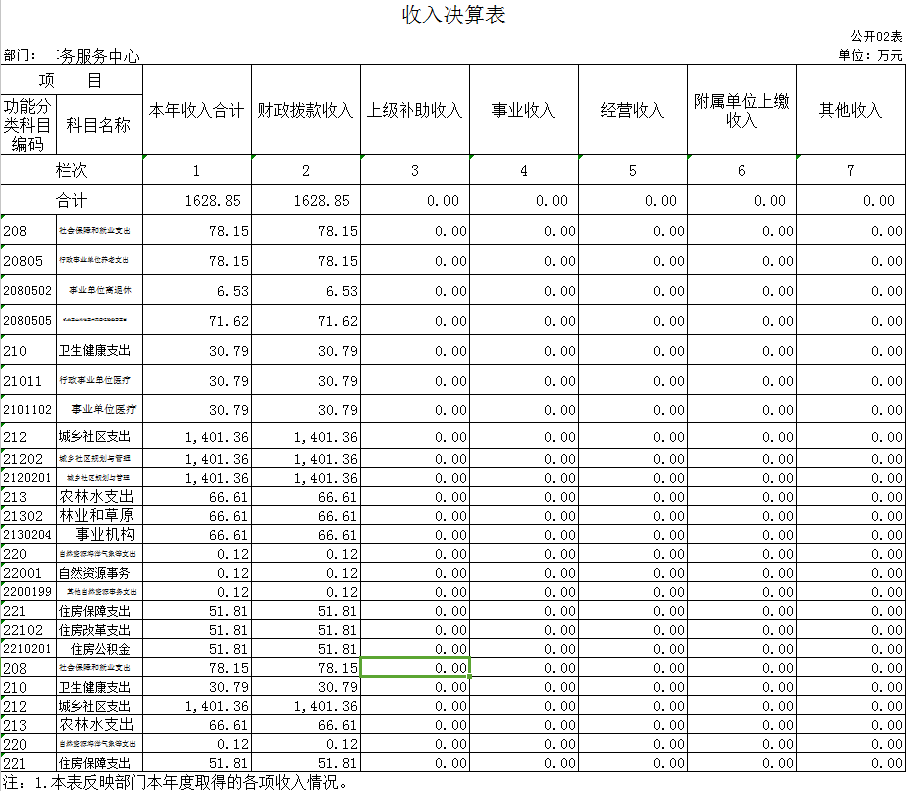The height and width of the screenshot is (791, 907).
Task: Click the 财政拨款收入 column header
Action: [305, 110]
